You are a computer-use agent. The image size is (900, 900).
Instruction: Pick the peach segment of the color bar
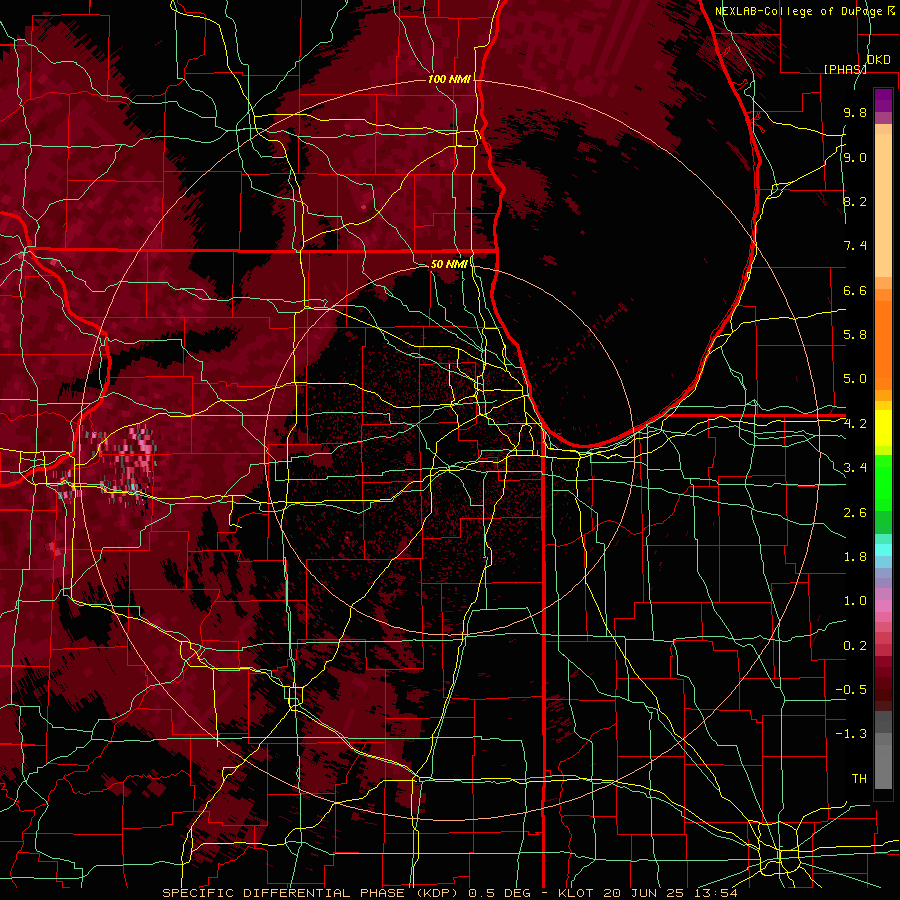pyautogui.click(x=883, y=207)
